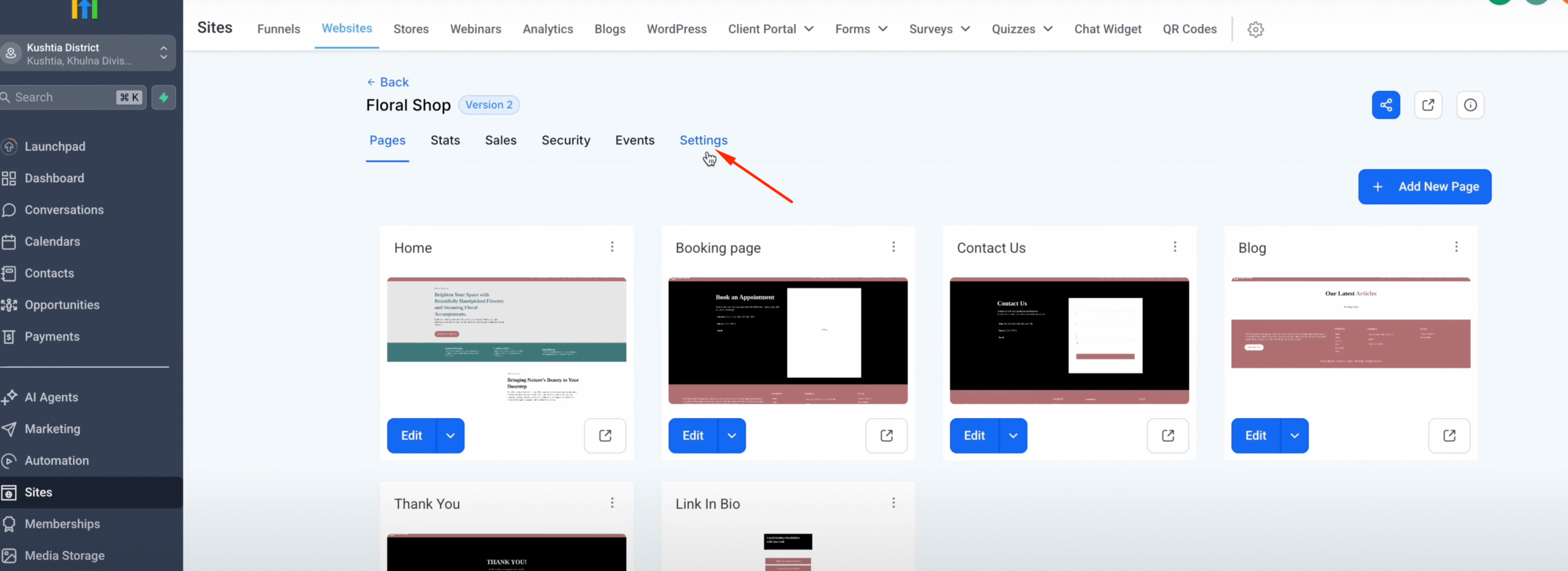Switch to the Settings tab
This screenshot has height=571, width=1568.
(703, 140)
